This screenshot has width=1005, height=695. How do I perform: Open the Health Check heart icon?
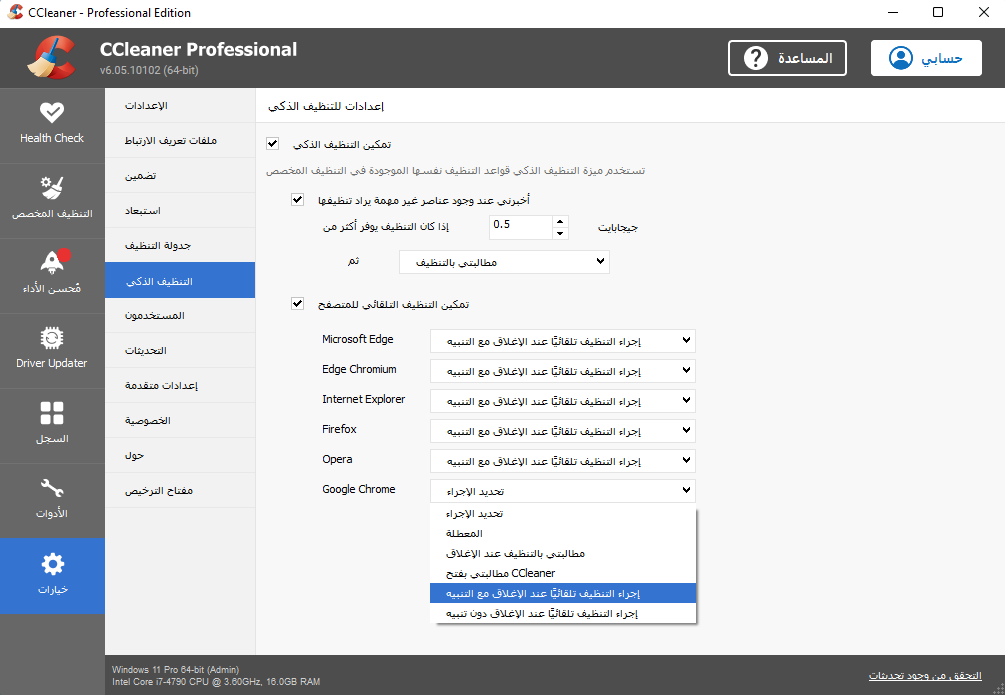click(51, 112)
